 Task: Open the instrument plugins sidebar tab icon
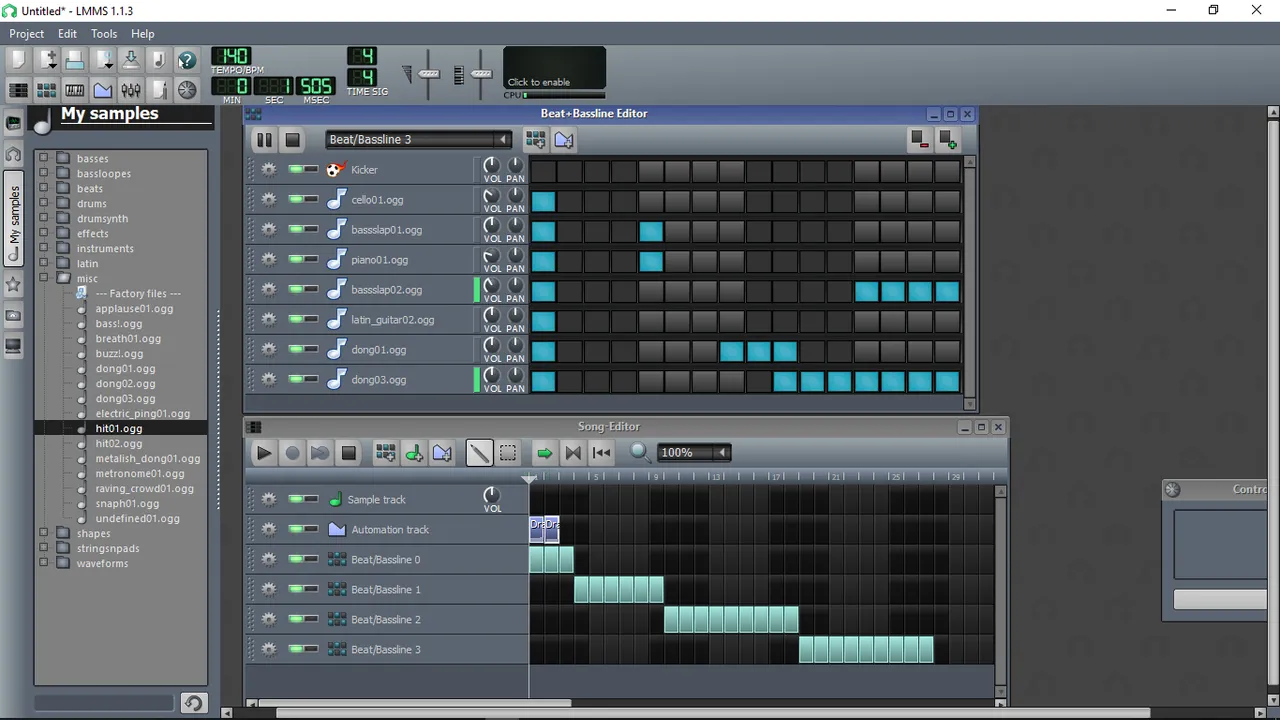[x=13, y=123]
